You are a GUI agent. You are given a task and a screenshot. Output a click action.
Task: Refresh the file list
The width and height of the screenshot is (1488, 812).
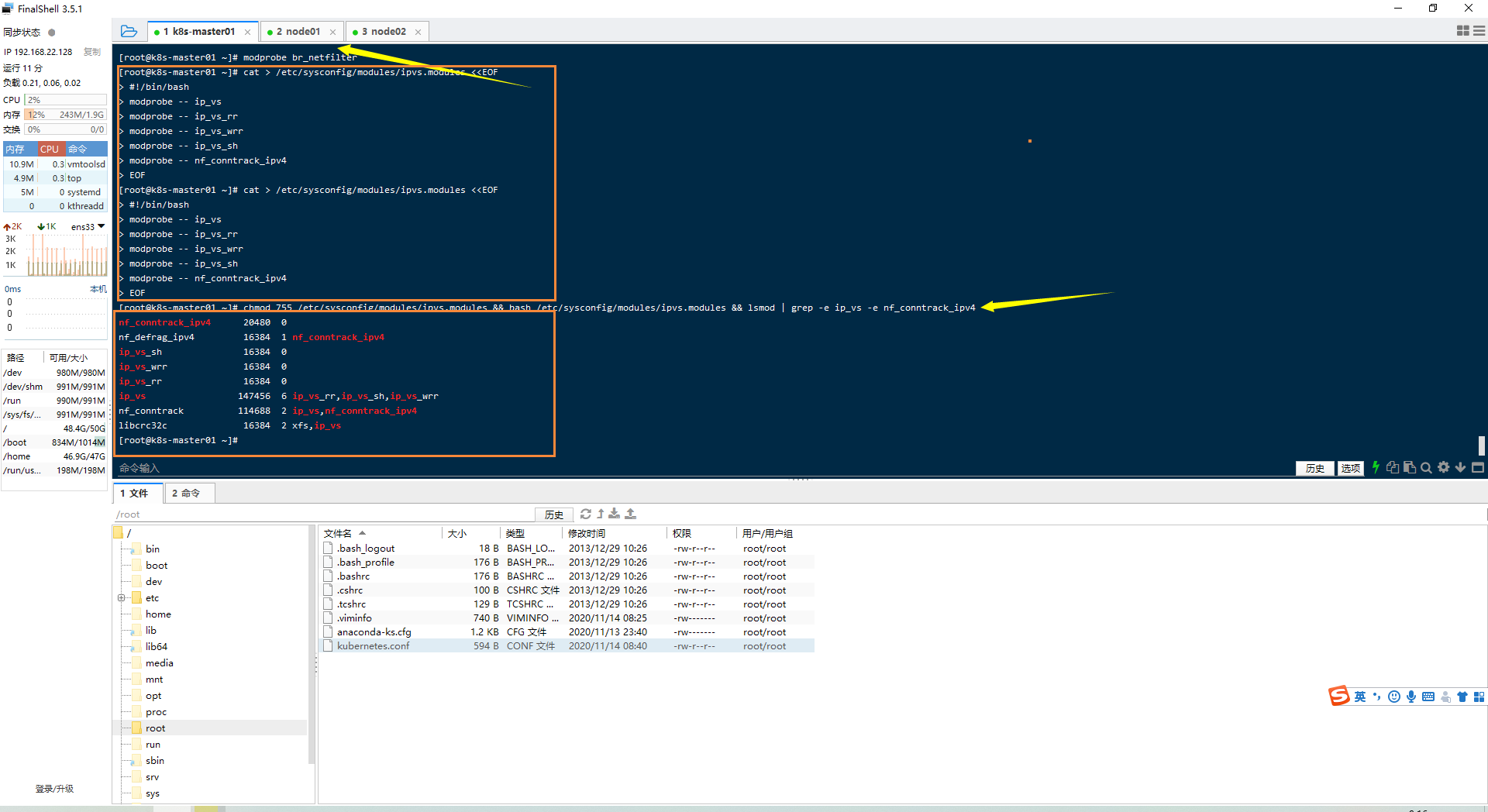pos(586,514)
